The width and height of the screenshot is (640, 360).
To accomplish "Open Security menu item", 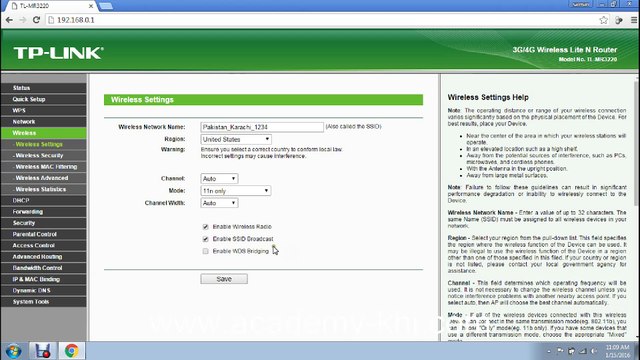I will (44, 223).
